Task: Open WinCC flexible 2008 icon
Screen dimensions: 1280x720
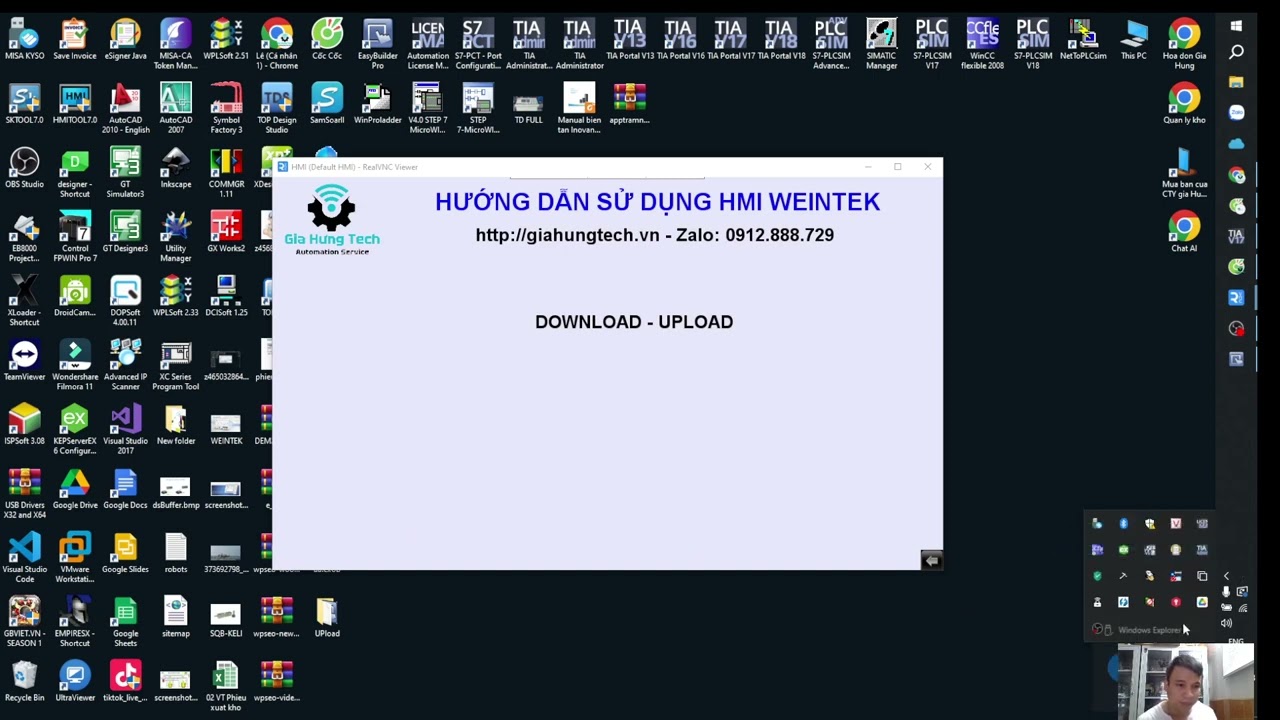Action: (x=982, y=45)
